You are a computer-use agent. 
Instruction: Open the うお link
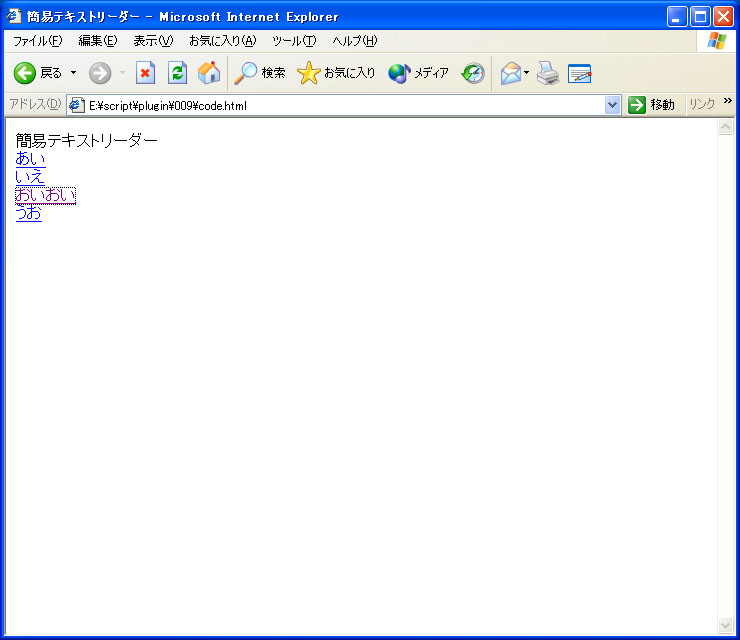(29, 213)
